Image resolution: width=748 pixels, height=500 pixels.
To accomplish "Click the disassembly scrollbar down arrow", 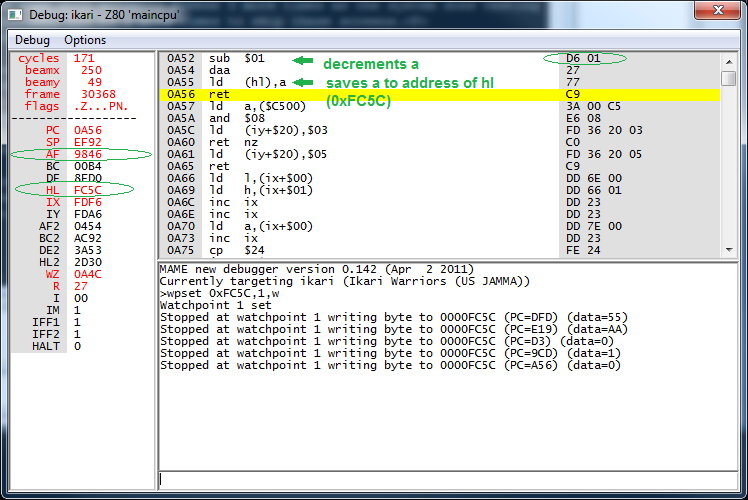I will tap(728, 250).
